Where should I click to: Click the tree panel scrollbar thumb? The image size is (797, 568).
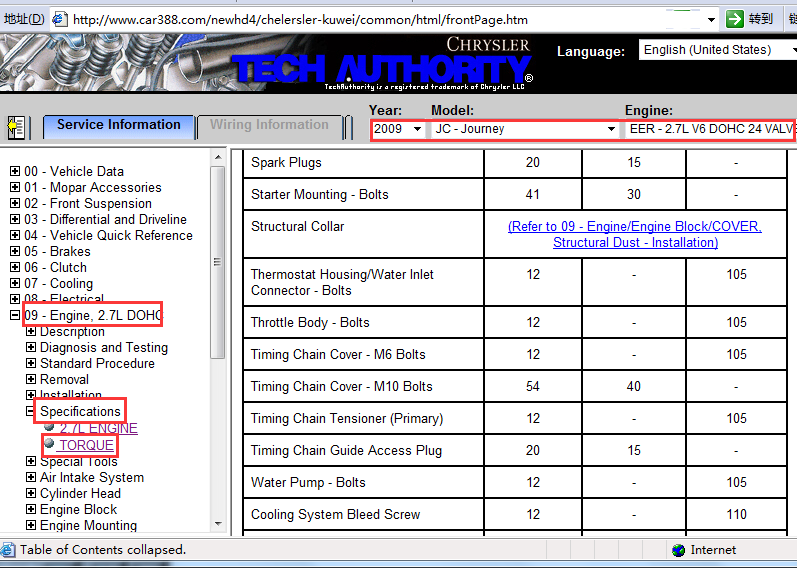point(218,262)
